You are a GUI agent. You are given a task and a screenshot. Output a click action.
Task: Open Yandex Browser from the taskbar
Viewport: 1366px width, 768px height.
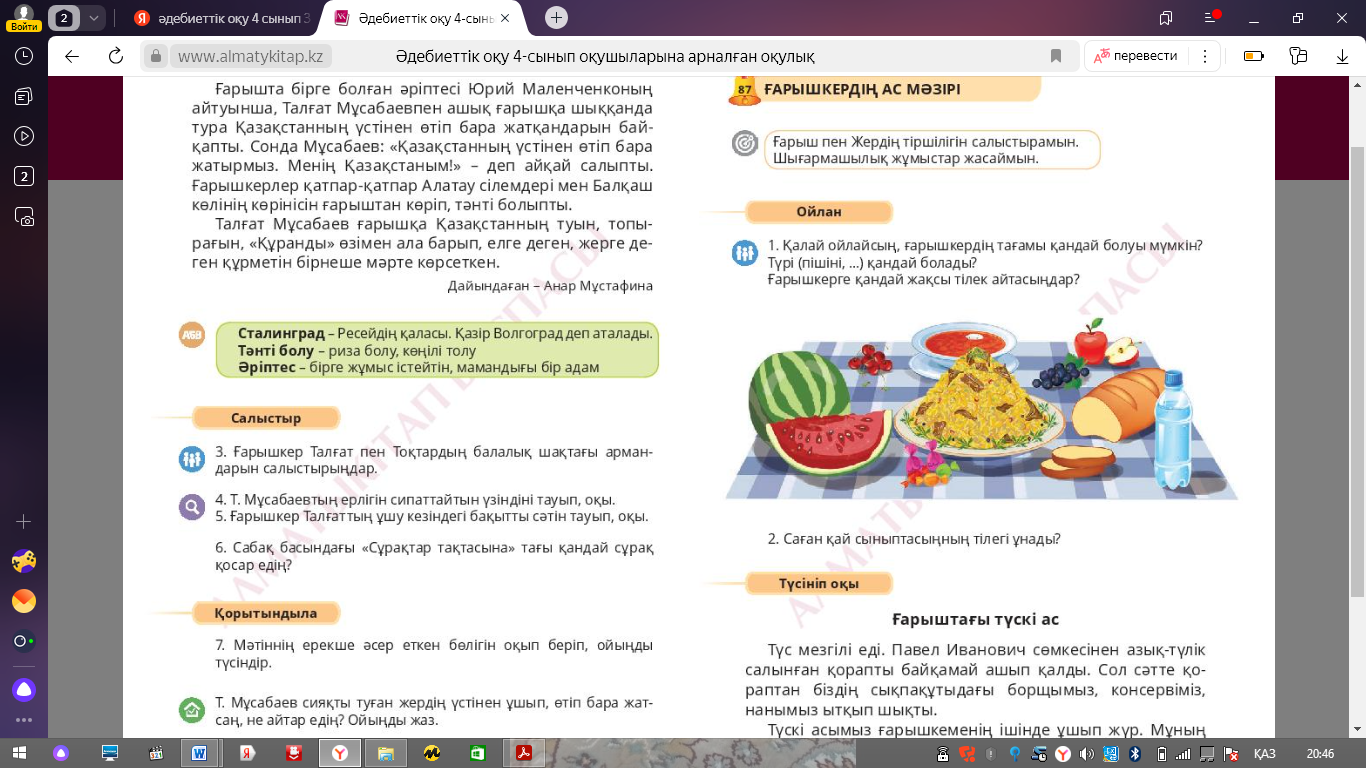pyautogui.click(x=341, y=753)
